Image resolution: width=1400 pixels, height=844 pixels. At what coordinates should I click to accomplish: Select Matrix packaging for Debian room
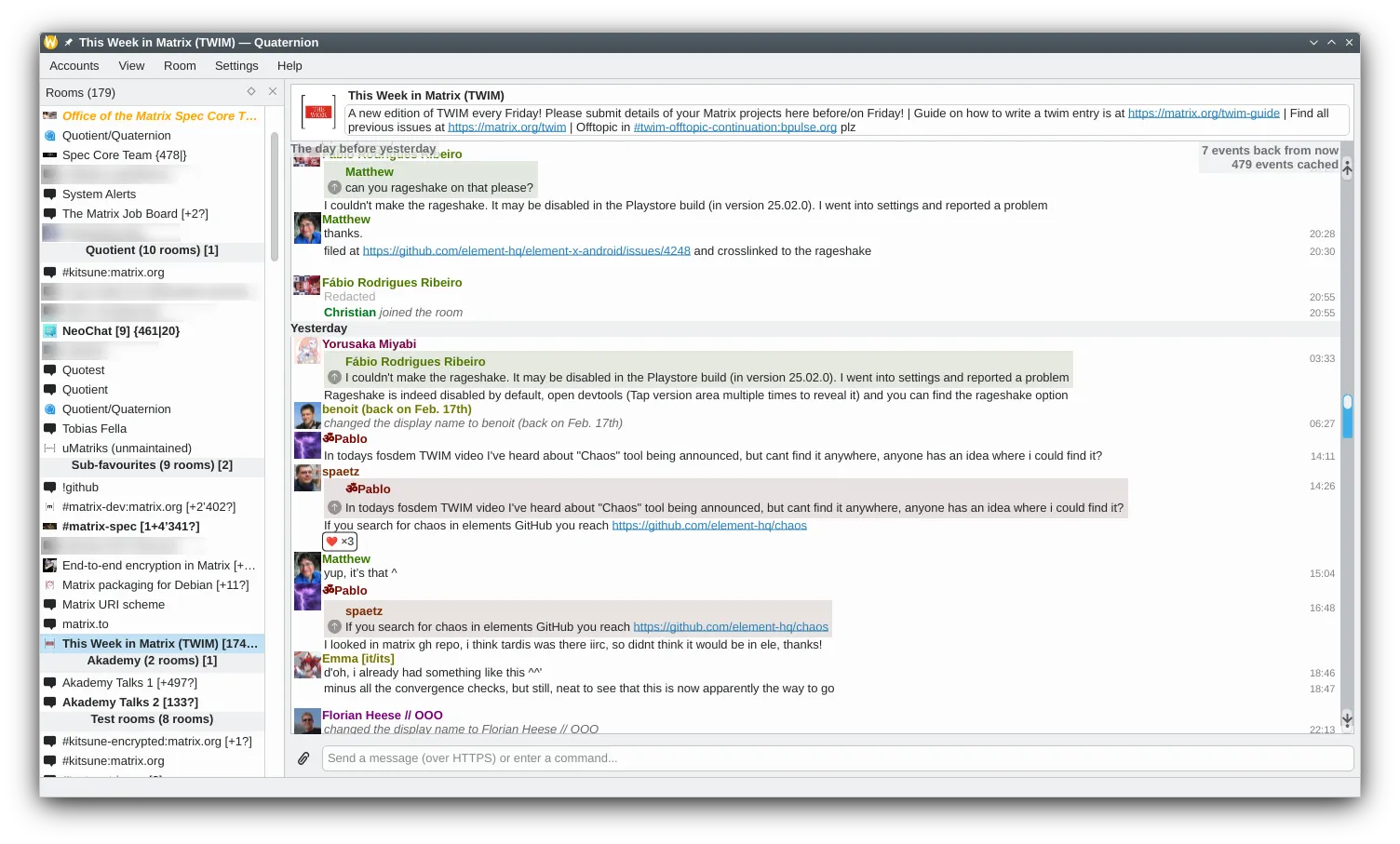153,585
